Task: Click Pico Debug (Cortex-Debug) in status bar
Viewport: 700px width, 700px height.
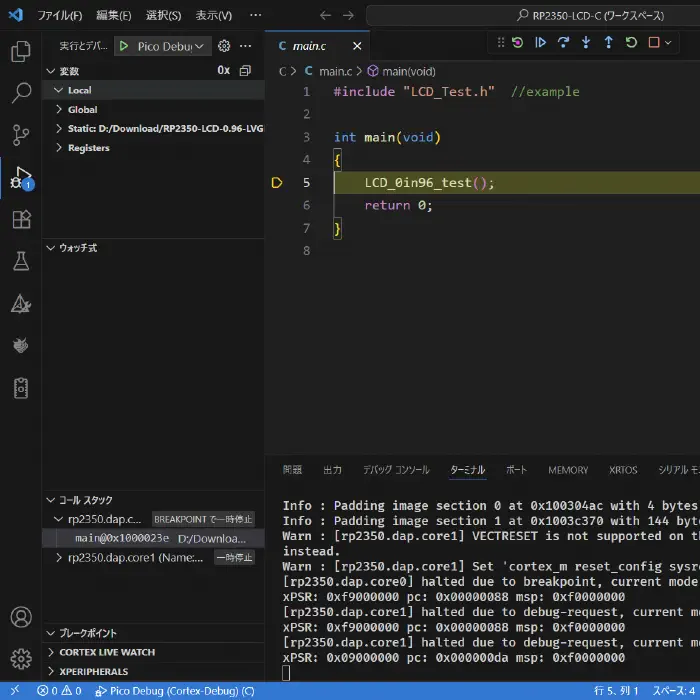Action: (x=175, y=691)
